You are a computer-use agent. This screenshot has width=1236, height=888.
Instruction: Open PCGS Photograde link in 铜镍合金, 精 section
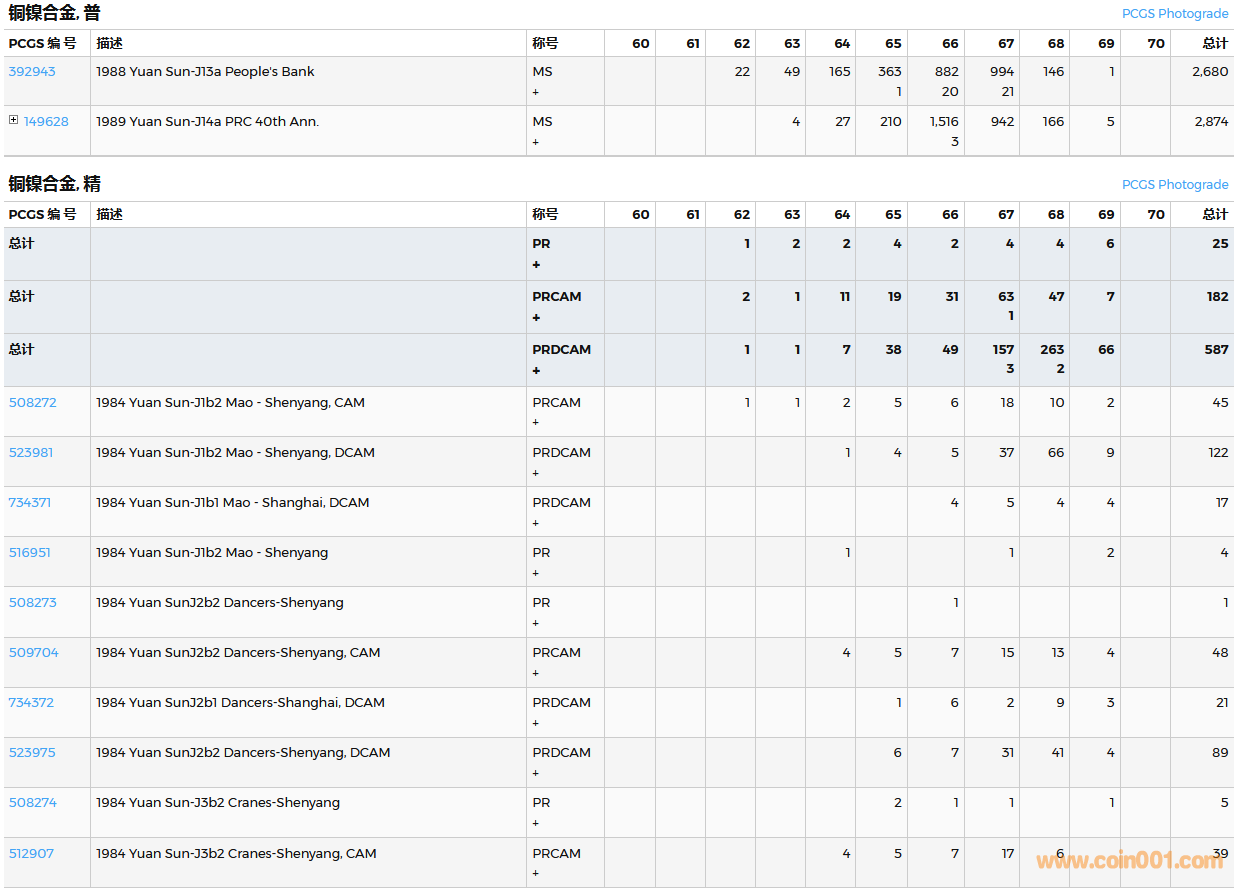pos(1174,185)
